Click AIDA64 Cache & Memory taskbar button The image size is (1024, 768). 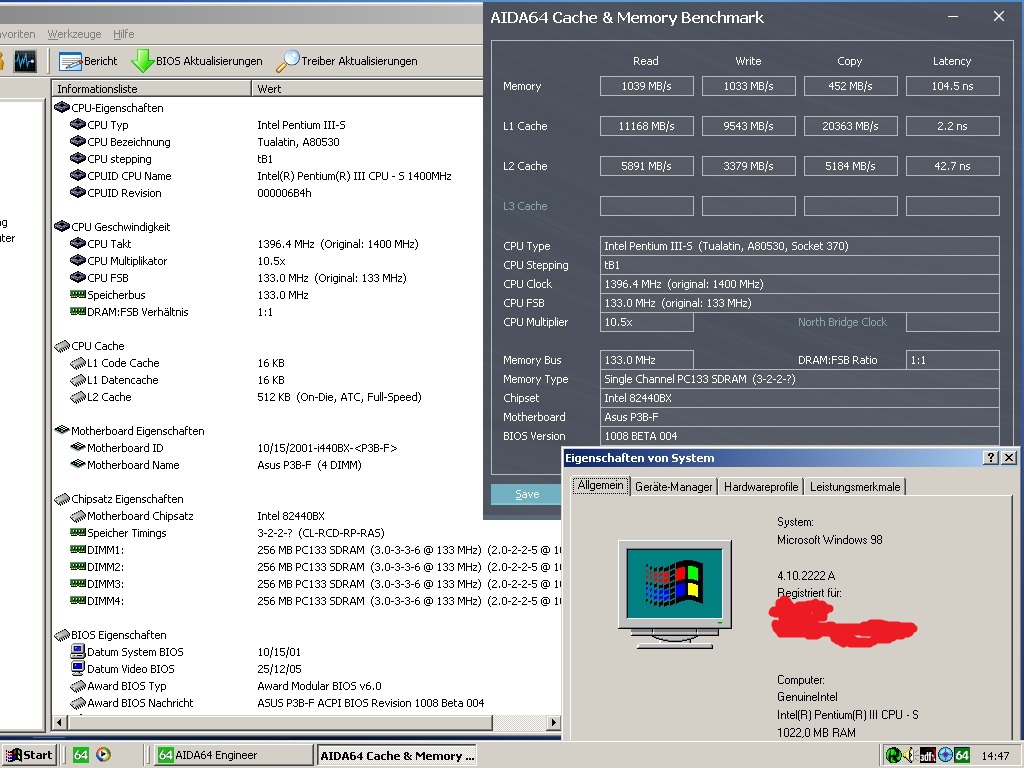point(396,756)
